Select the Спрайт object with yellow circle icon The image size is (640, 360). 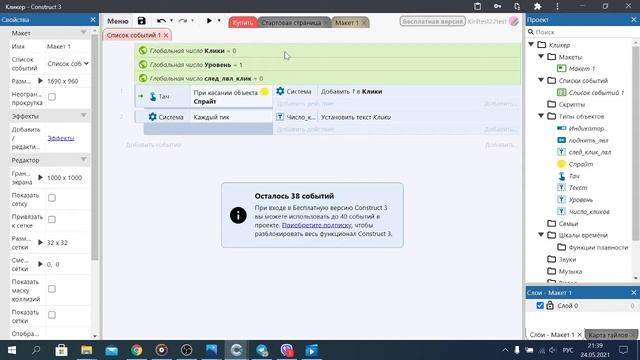pyautogui.click(x=580, y=164)
